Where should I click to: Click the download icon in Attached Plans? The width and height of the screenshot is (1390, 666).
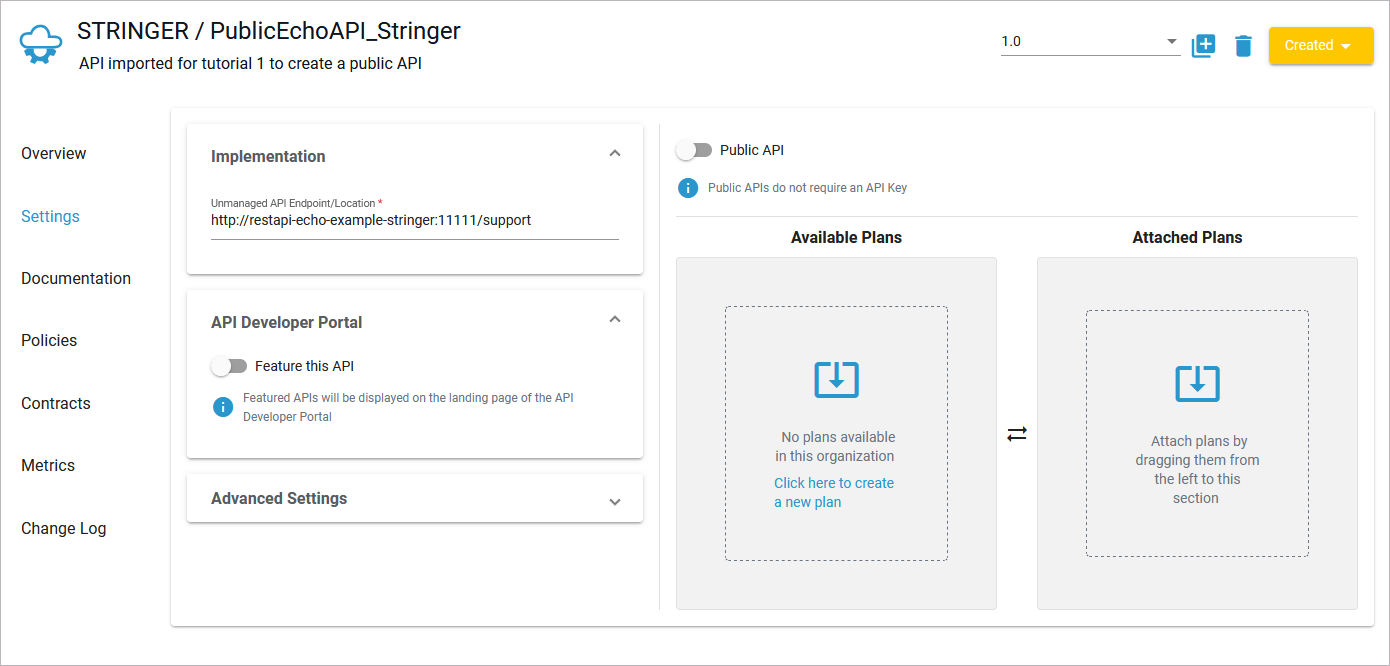tap(1197, 383)
